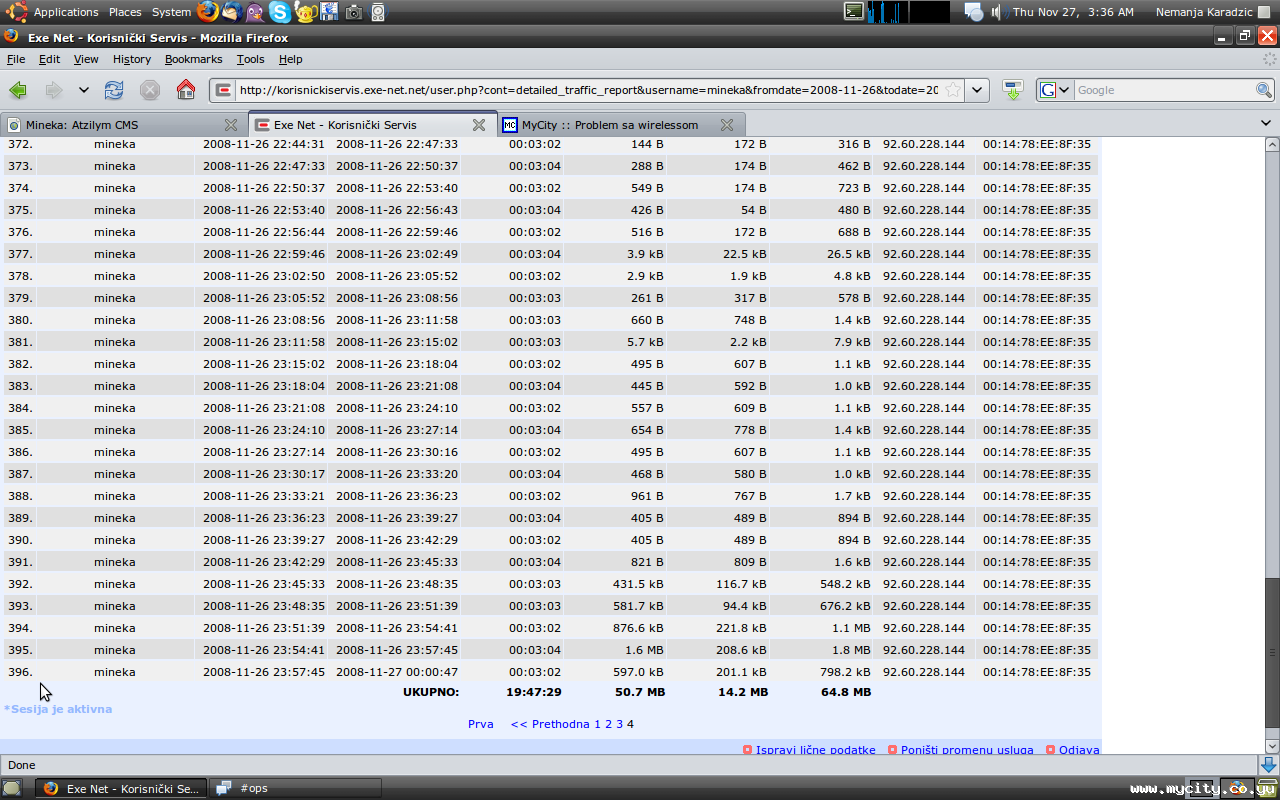The image size is (1280, 800).
Task: Click into the Google search field
Action: coord(1164,90)
